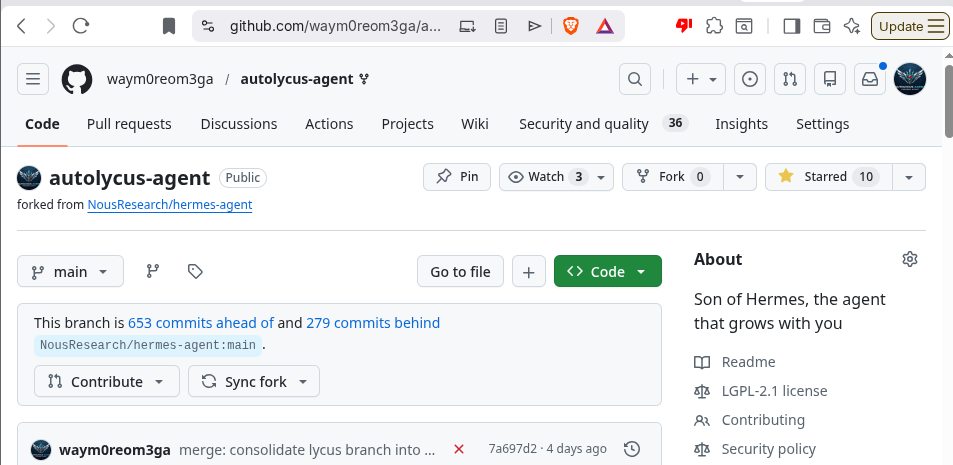
Task: Open commit history clock icon
Action: [x=632, y=449]
